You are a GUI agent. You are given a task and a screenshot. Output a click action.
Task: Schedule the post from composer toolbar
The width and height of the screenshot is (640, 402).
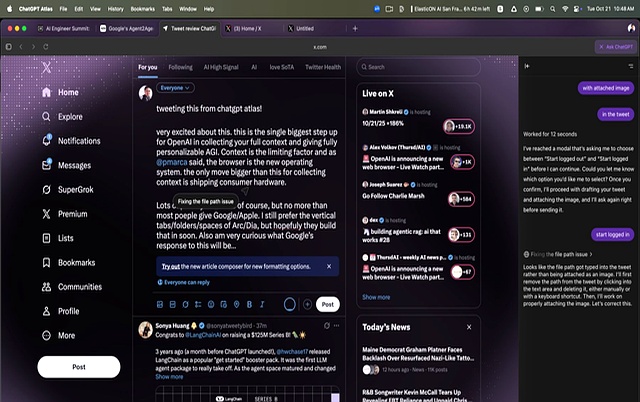tap(224, 304)
